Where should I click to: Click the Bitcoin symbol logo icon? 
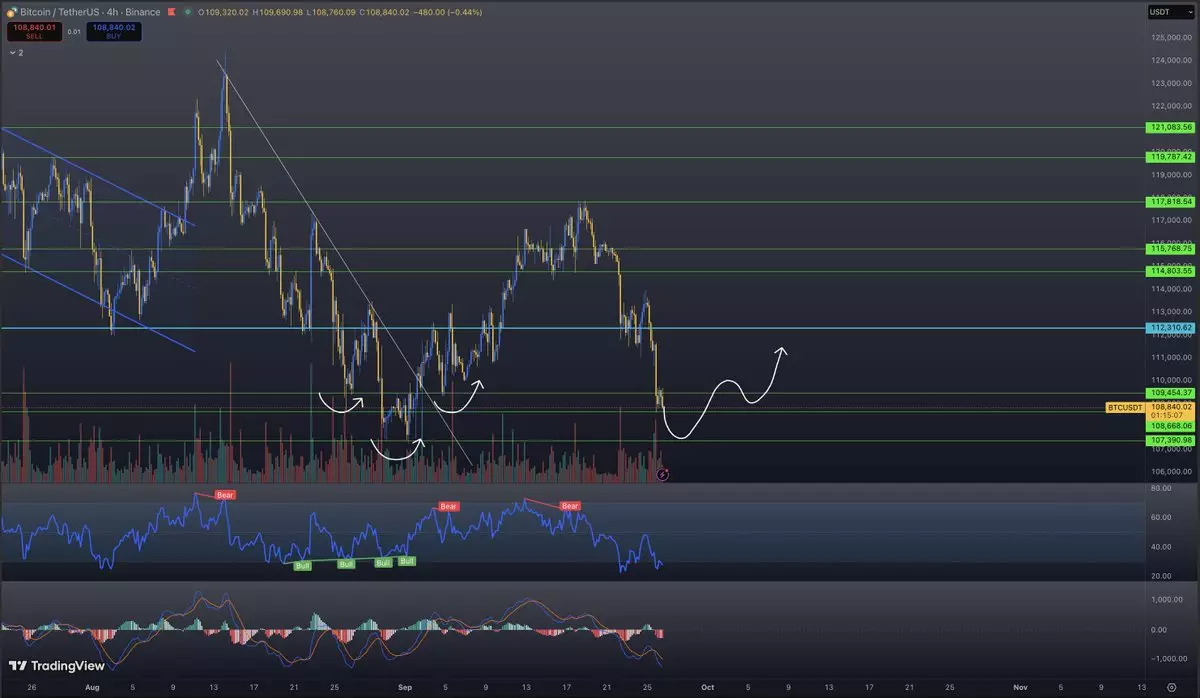point(10,12)
